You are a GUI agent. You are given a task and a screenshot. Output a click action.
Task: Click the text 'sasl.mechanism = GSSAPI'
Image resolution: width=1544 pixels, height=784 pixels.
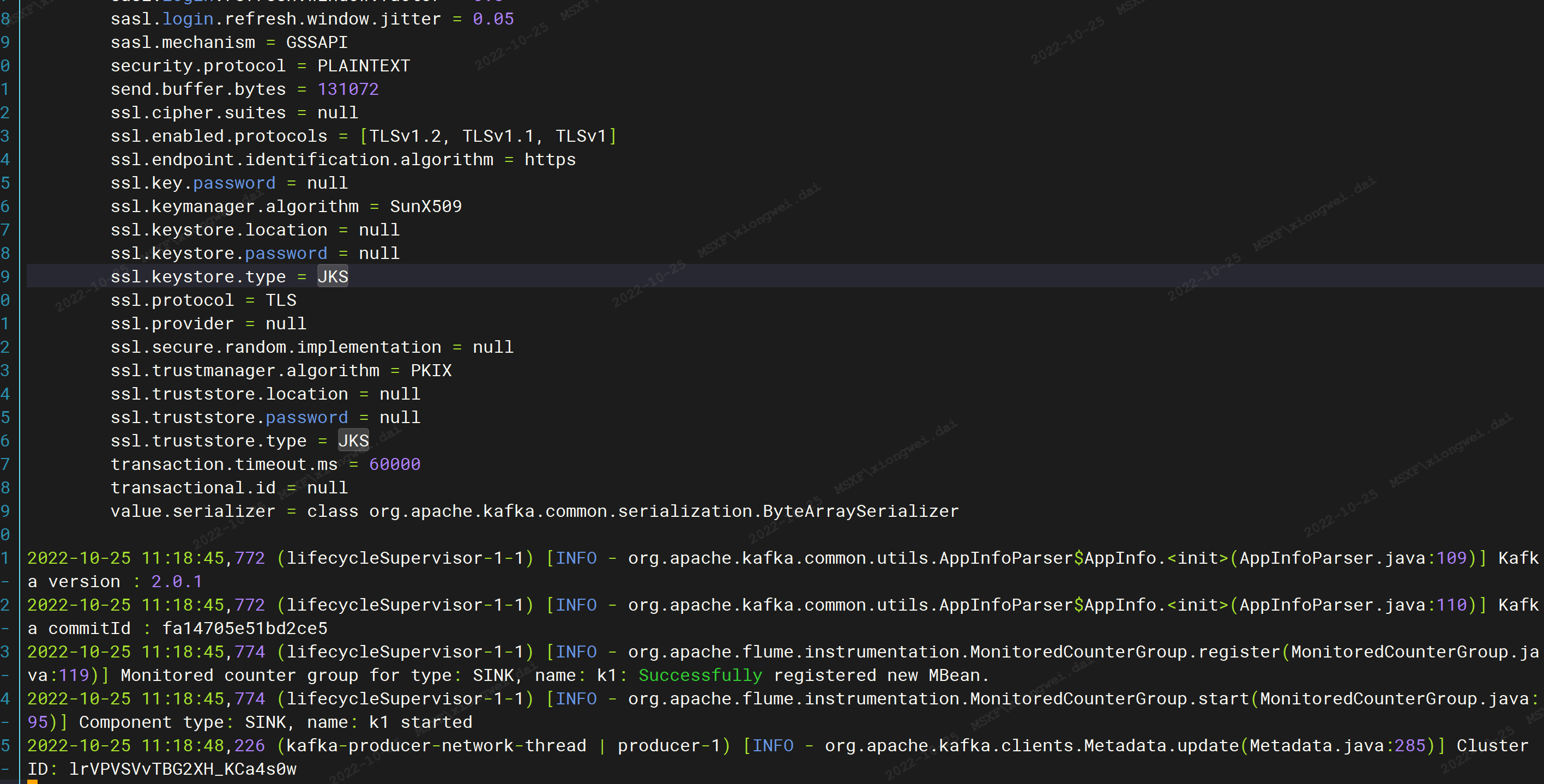[x=229, y=43]
